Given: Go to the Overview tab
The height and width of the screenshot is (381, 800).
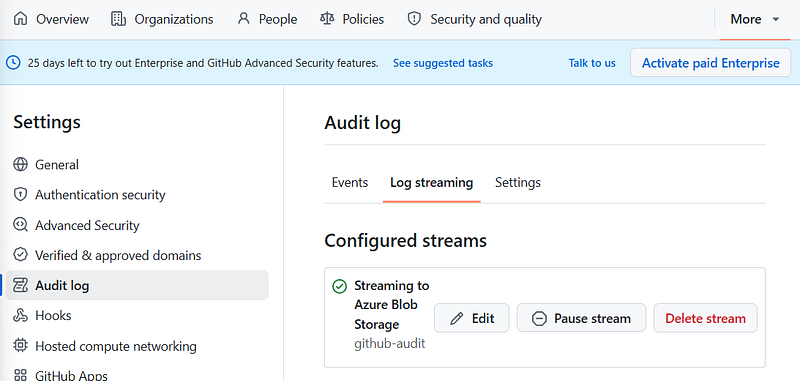Looking at the screenshot, I should point(51,19).
